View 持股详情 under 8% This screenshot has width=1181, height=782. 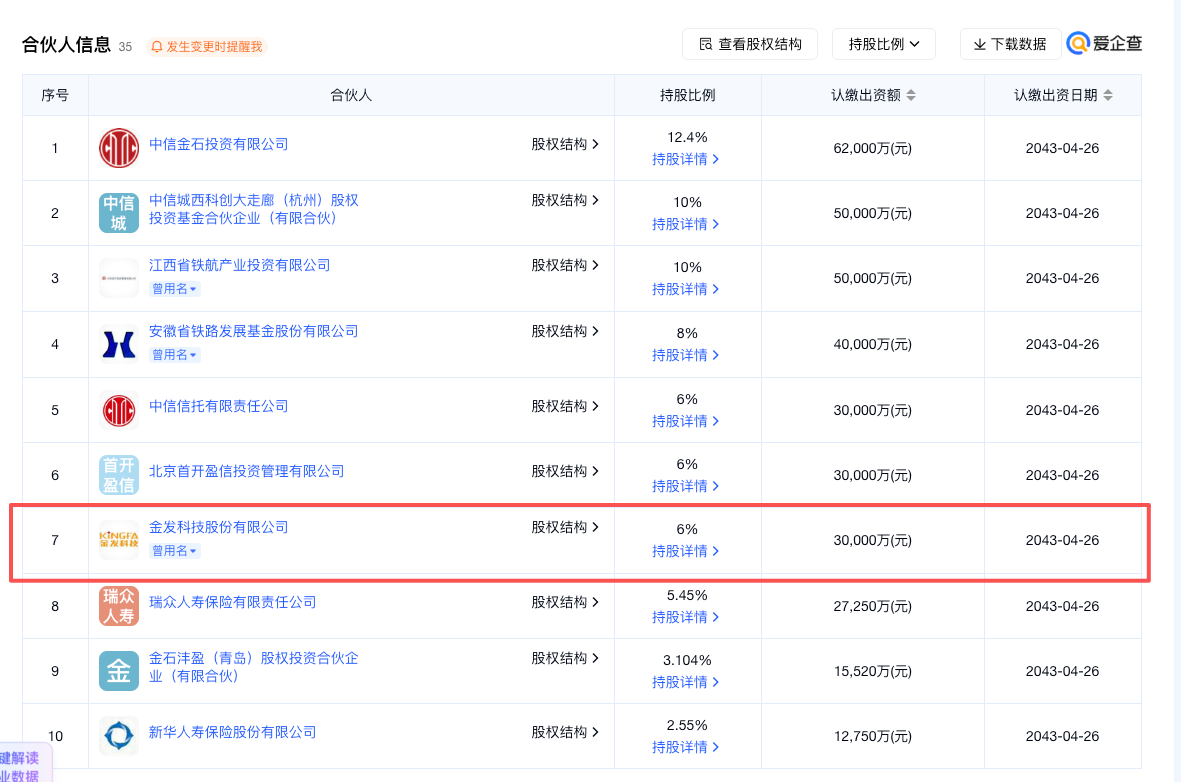point(685,355)
